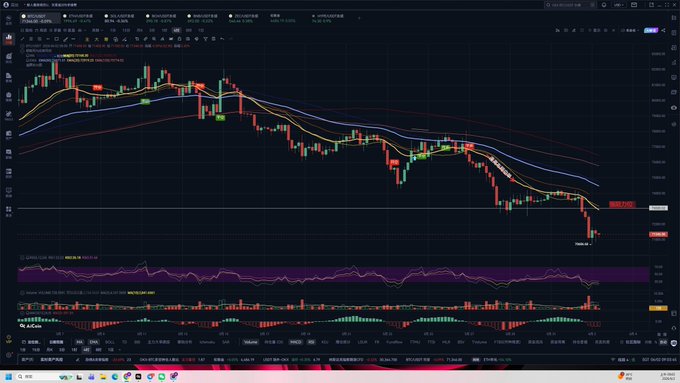Open the USD currency dropdown
Image resolution: width=680 pixels, height=383 pixels.
point(619,5)
